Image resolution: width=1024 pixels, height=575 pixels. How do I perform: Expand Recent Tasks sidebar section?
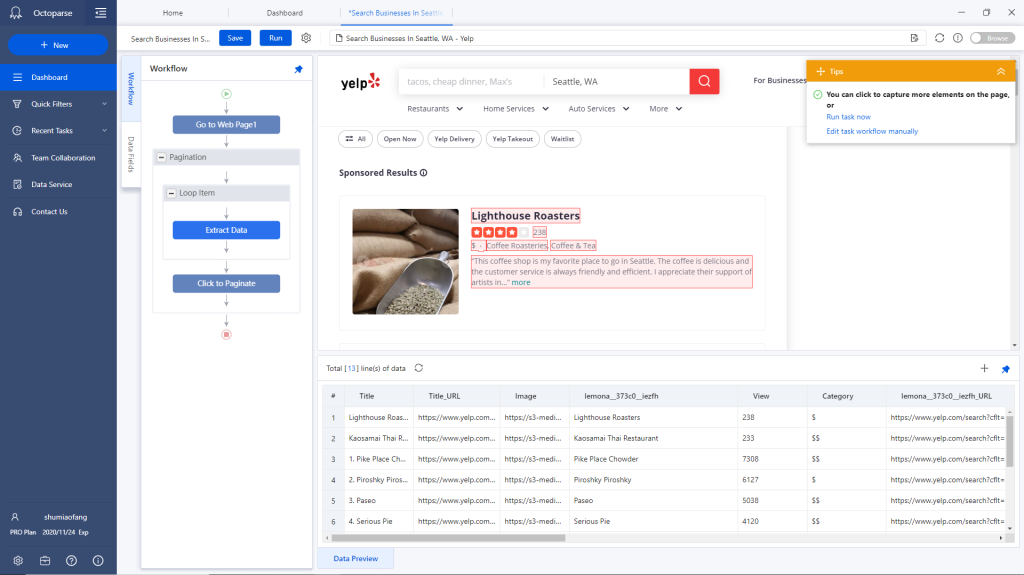[104, 131]
